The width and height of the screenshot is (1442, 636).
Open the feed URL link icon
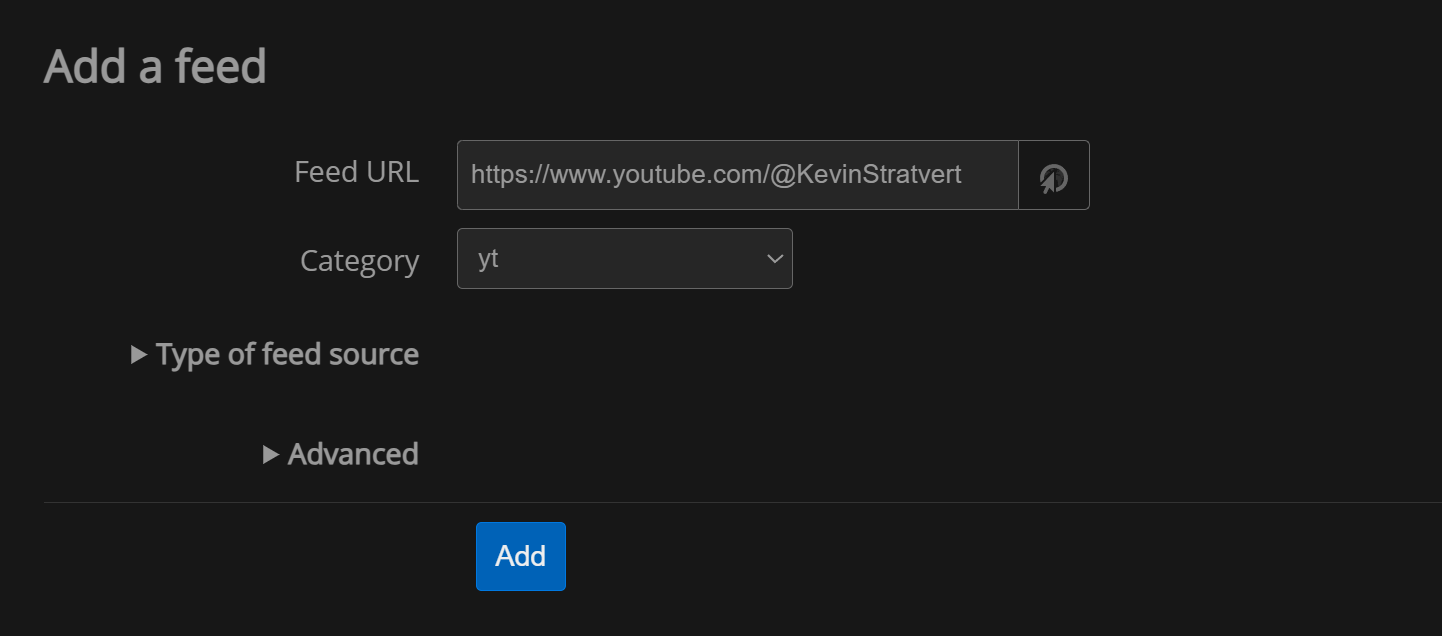click(x=1054, y=176)
